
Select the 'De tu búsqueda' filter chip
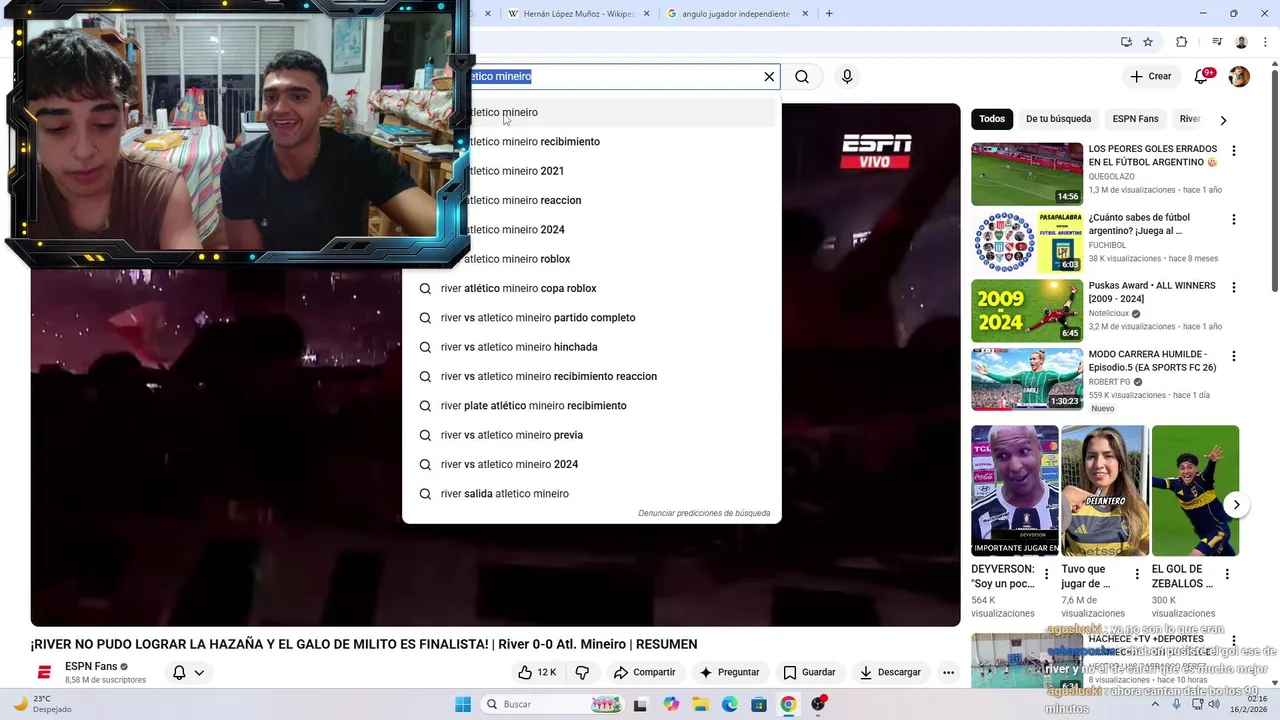tap(1058, 119)
